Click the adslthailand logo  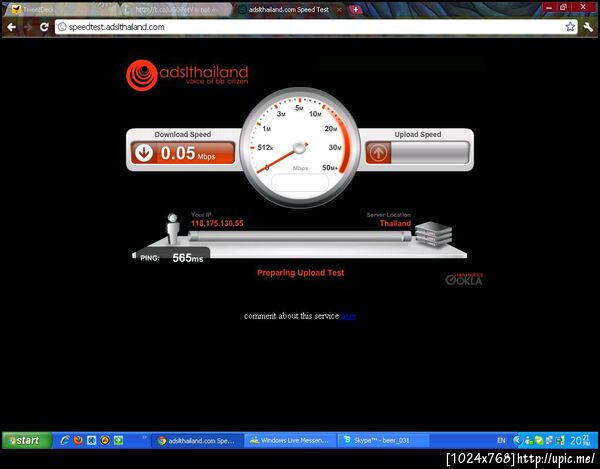pos(187,75)
